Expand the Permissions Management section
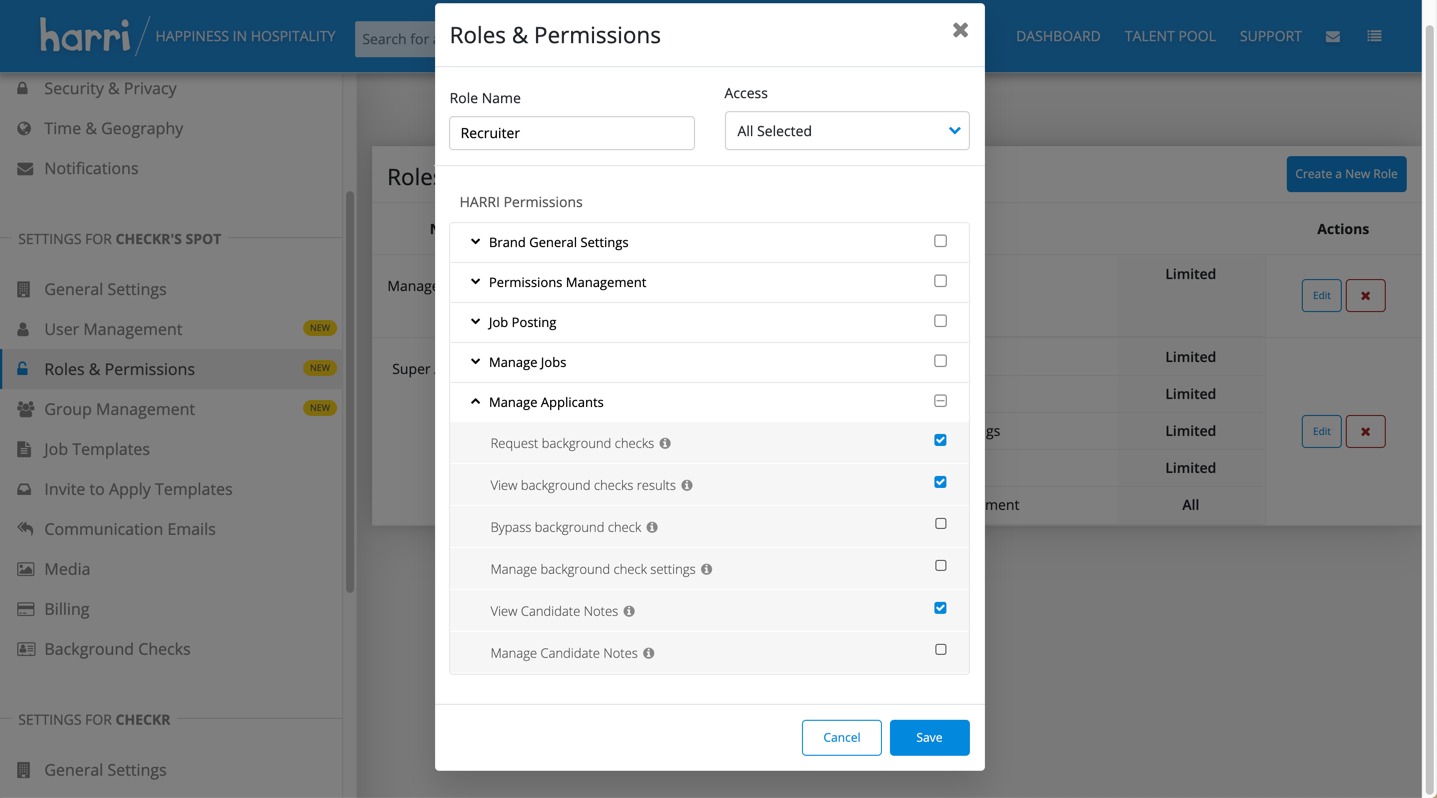This screenshot has height=798, width=1437. coord(475,282)
